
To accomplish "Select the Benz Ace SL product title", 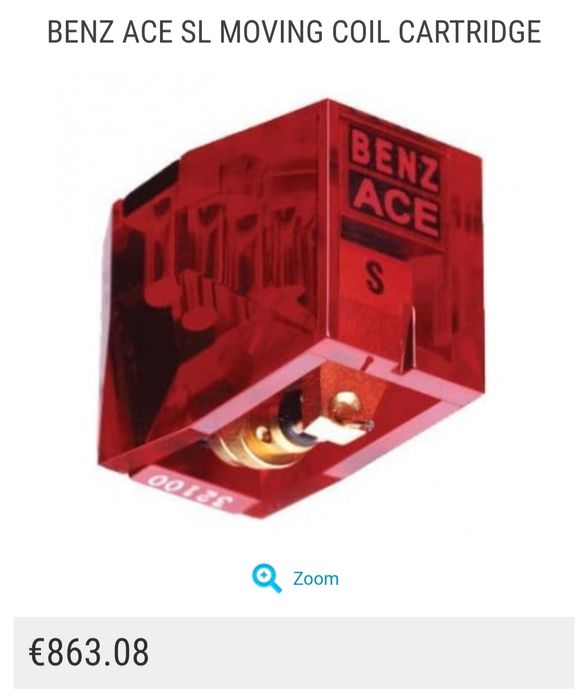I will (294, 32).
